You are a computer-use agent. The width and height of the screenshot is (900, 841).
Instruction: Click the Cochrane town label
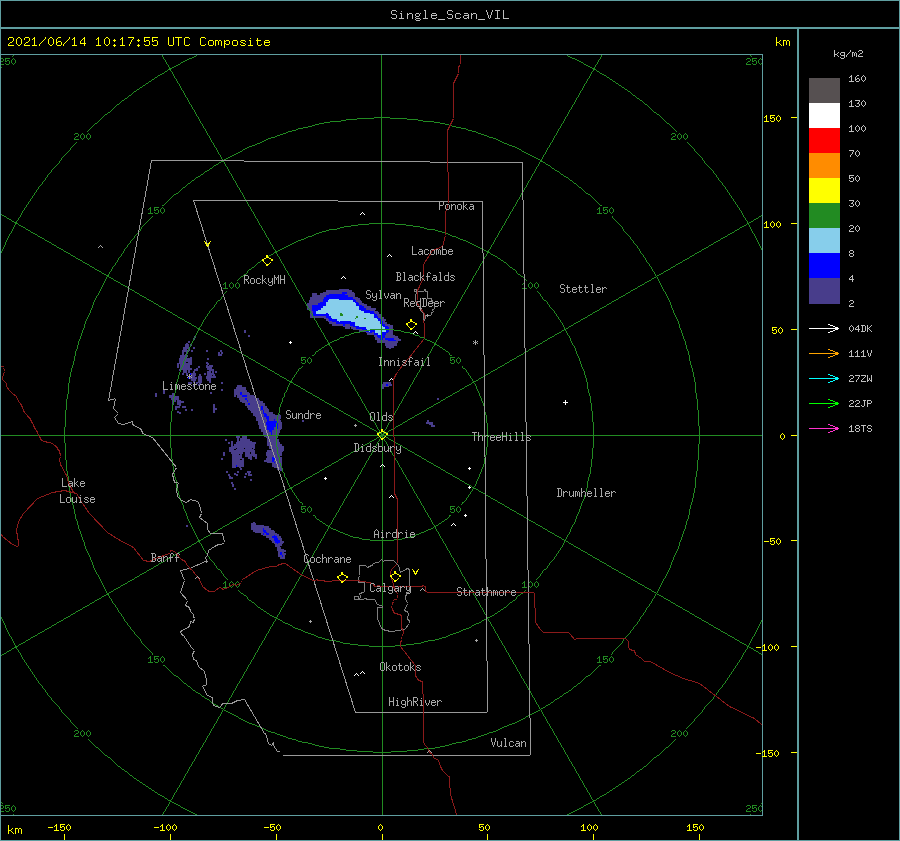tap(327, 559)
